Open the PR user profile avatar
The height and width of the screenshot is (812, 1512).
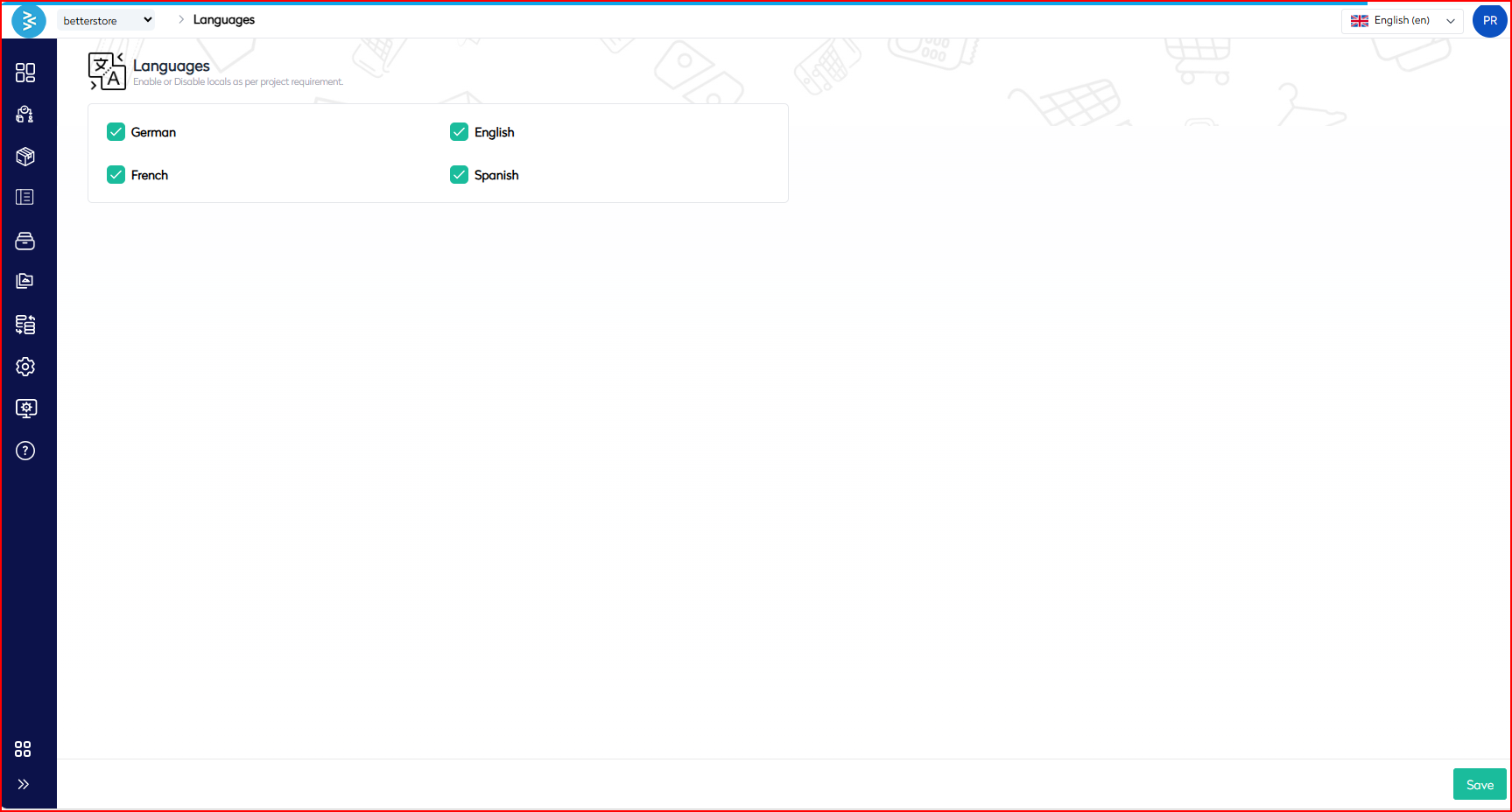coord(1489,21)
